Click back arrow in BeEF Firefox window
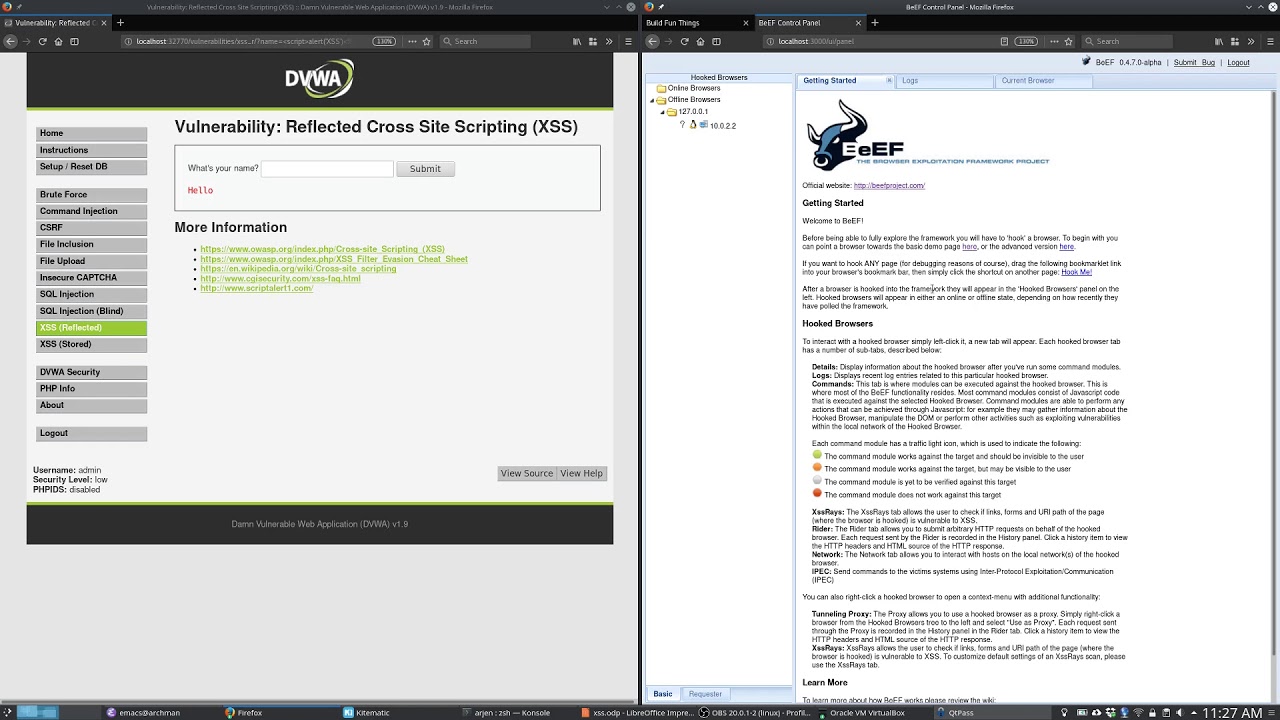Screen dimensions: 1280x720 click(652, 41)
